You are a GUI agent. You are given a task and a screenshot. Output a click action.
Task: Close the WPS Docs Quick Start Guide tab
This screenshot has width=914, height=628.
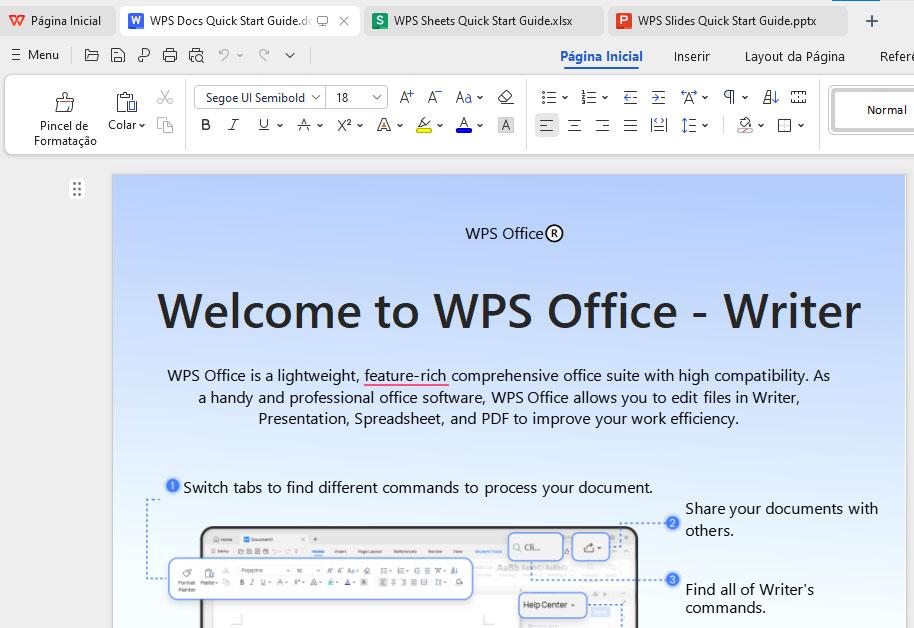(x=344, y=21)
